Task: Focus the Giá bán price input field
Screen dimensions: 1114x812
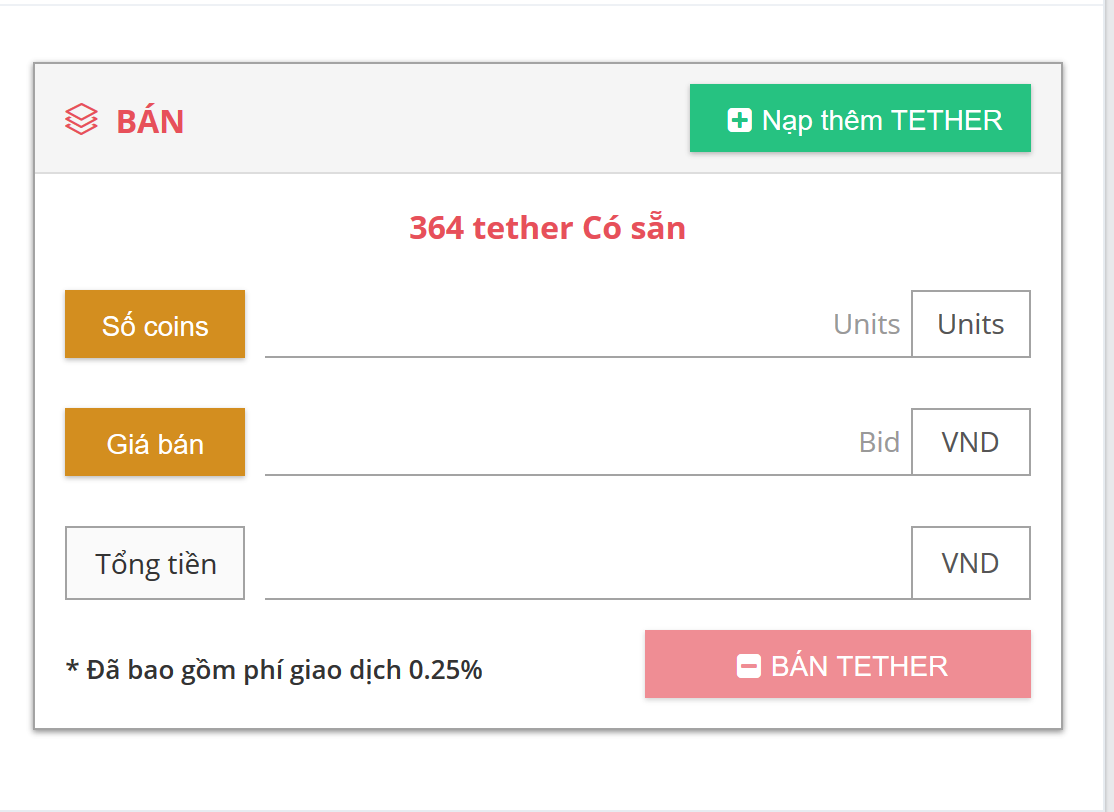Action: (x=540, y=443)
